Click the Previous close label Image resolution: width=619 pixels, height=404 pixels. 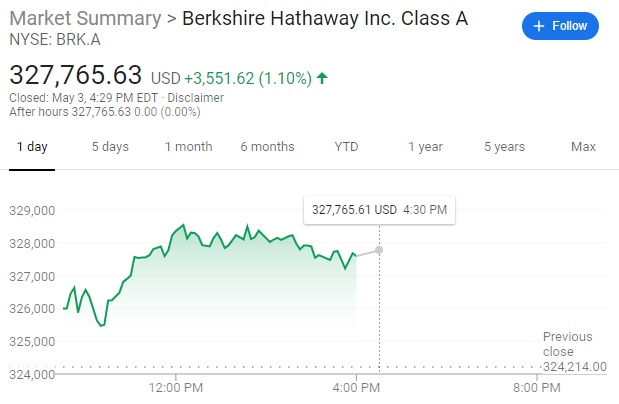click(x=567, y=344)
